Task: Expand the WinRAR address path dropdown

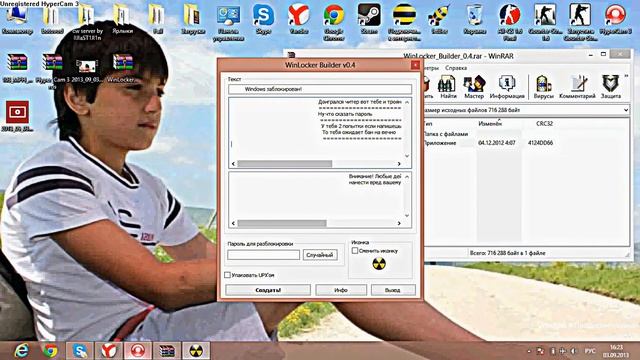Action: tap(626, 110)
